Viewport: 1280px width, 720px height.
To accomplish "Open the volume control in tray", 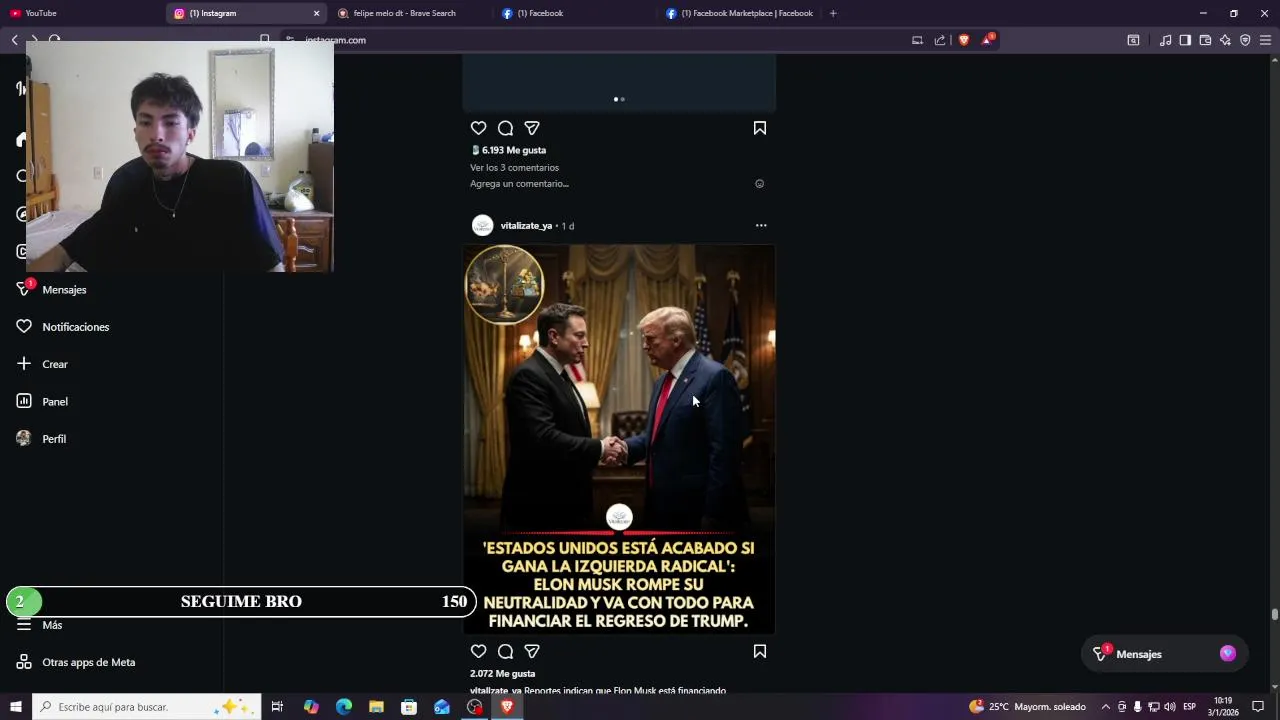I will tap(1169, 707).
